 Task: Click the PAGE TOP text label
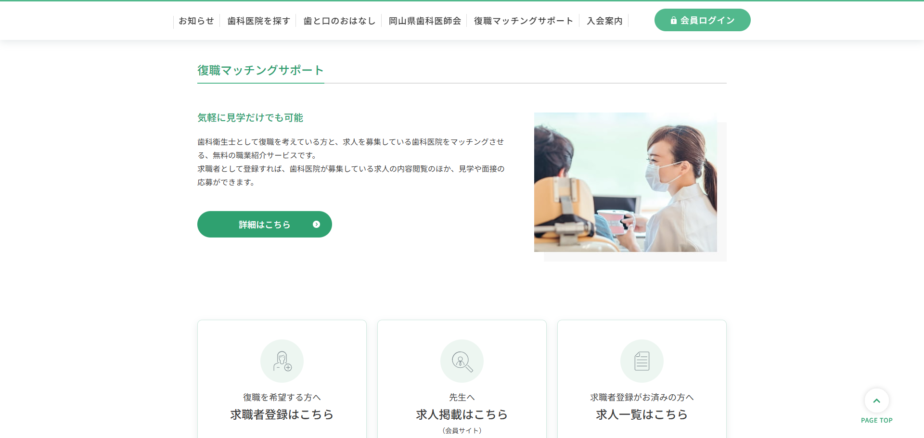[876, 421]
